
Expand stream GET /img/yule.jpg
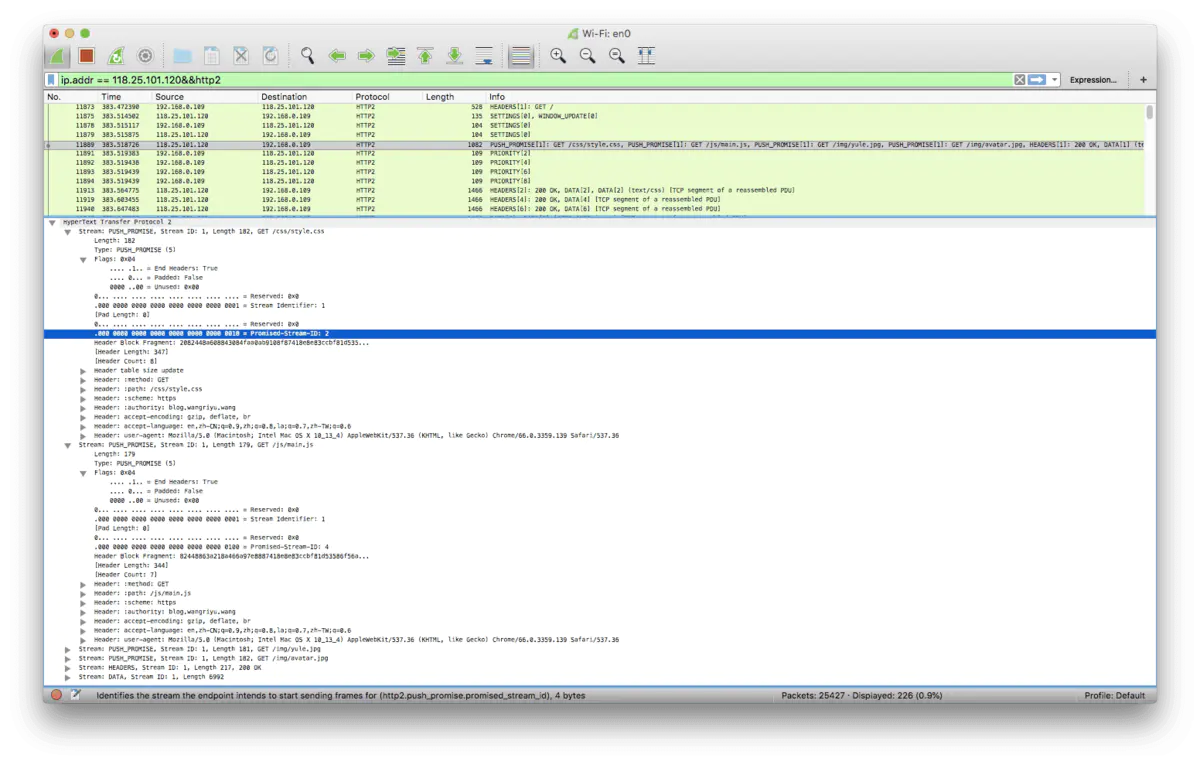[68, 649]
